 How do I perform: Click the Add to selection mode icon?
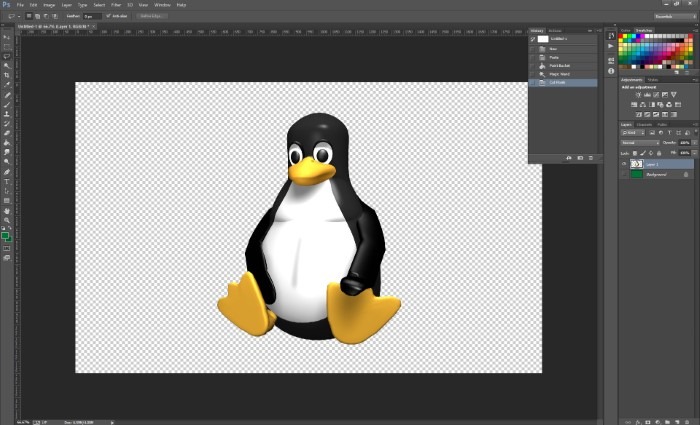[38, 16]
